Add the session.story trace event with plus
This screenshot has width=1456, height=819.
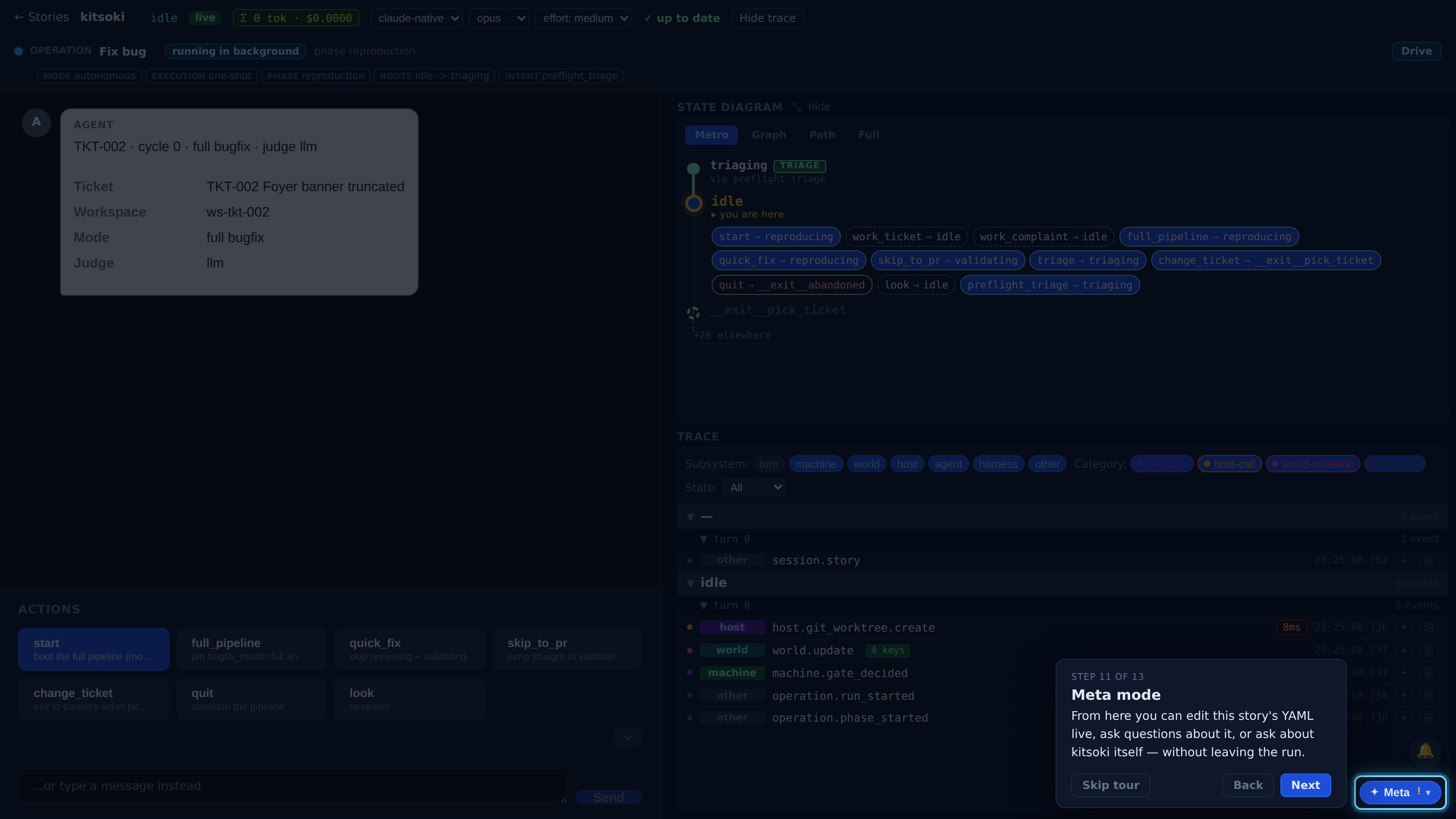click(x=1403, y=560)
